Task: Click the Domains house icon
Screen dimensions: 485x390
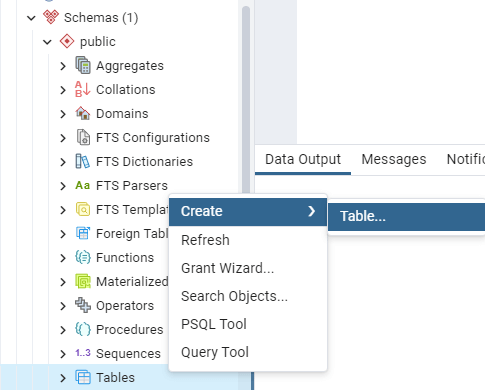Action: (x=83, y=113)
